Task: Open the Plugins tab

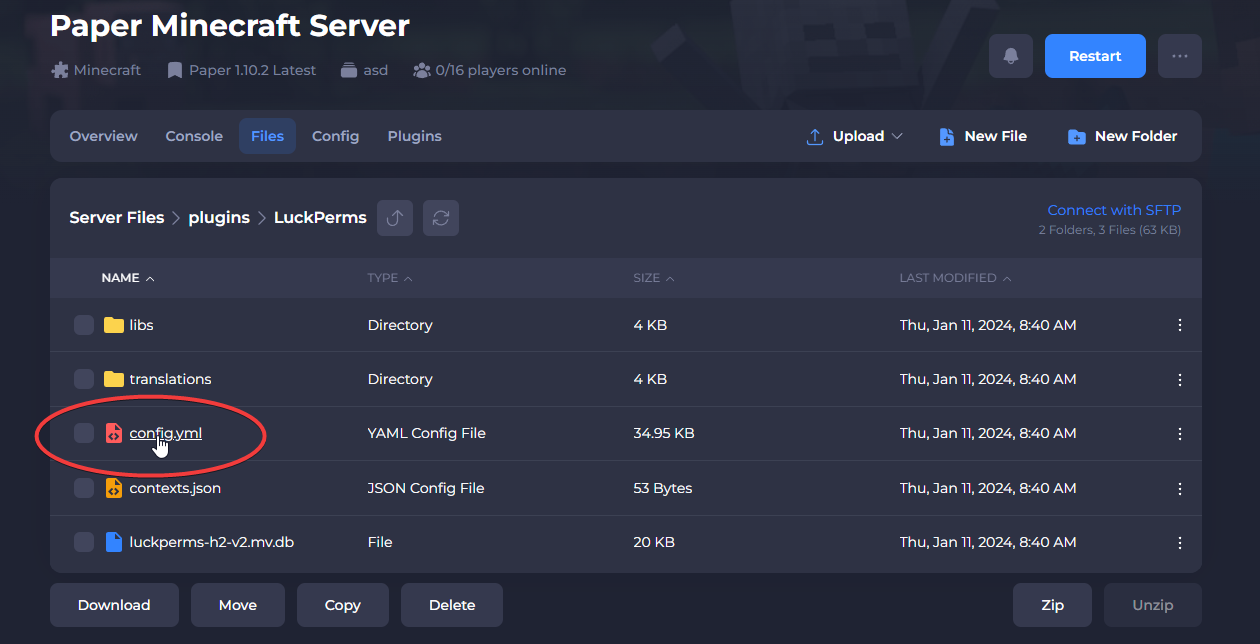Action: click(x=414, y=136)
